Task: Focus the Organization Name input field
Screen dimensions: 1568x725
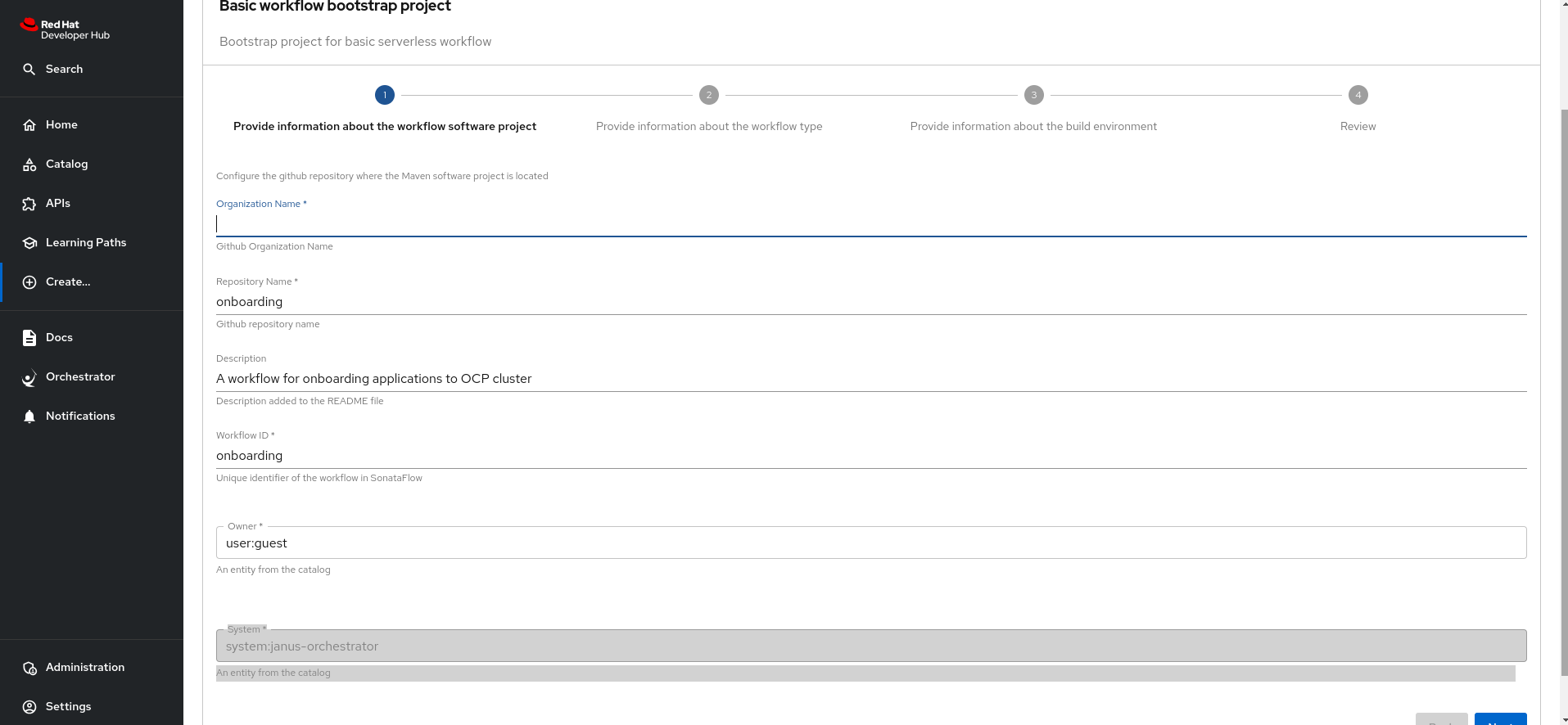Action: tap(871, 224)
